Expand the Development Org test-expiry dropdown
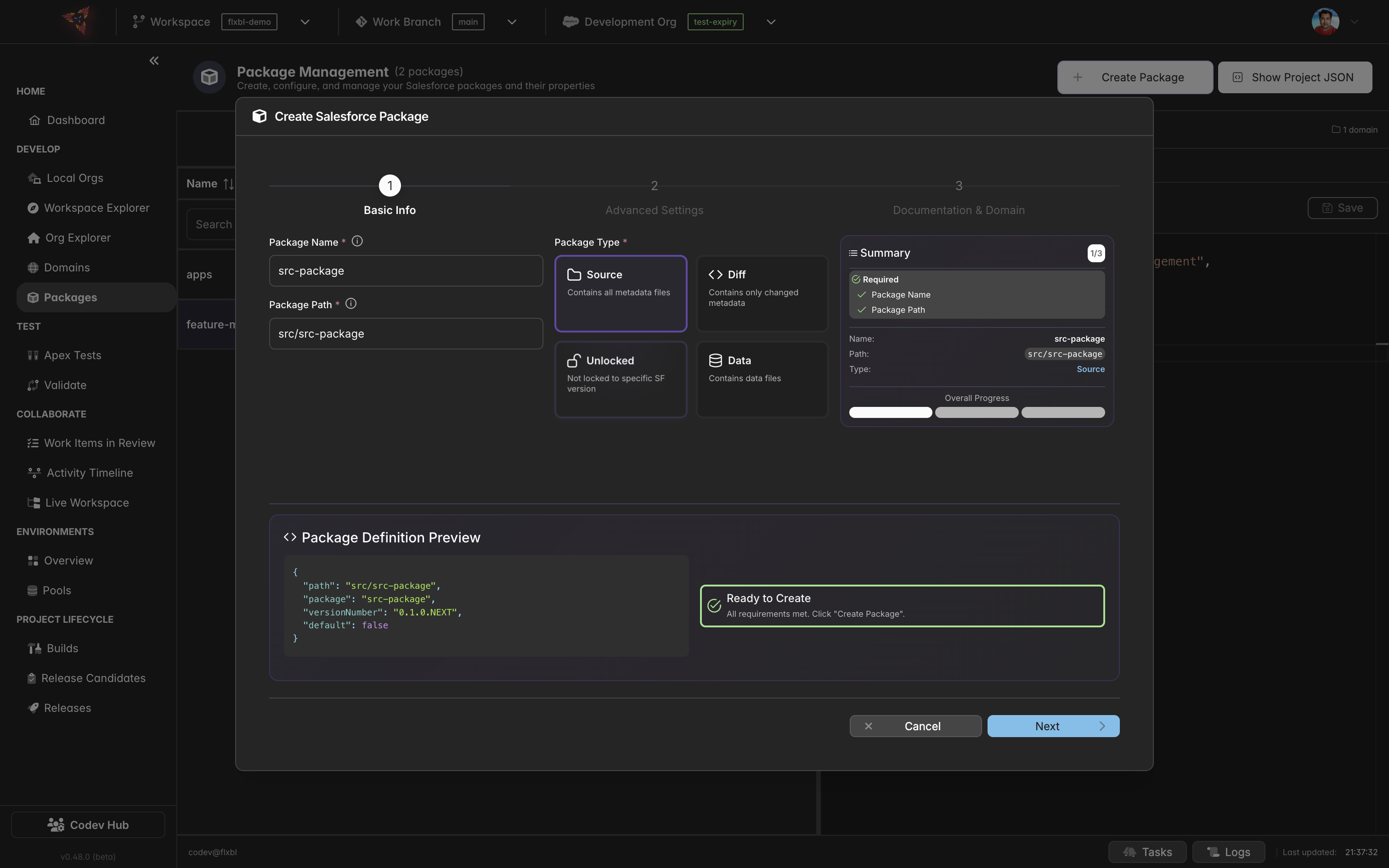Image resolution: width=1389 pixels, height=868 pixels. [771, 22]
